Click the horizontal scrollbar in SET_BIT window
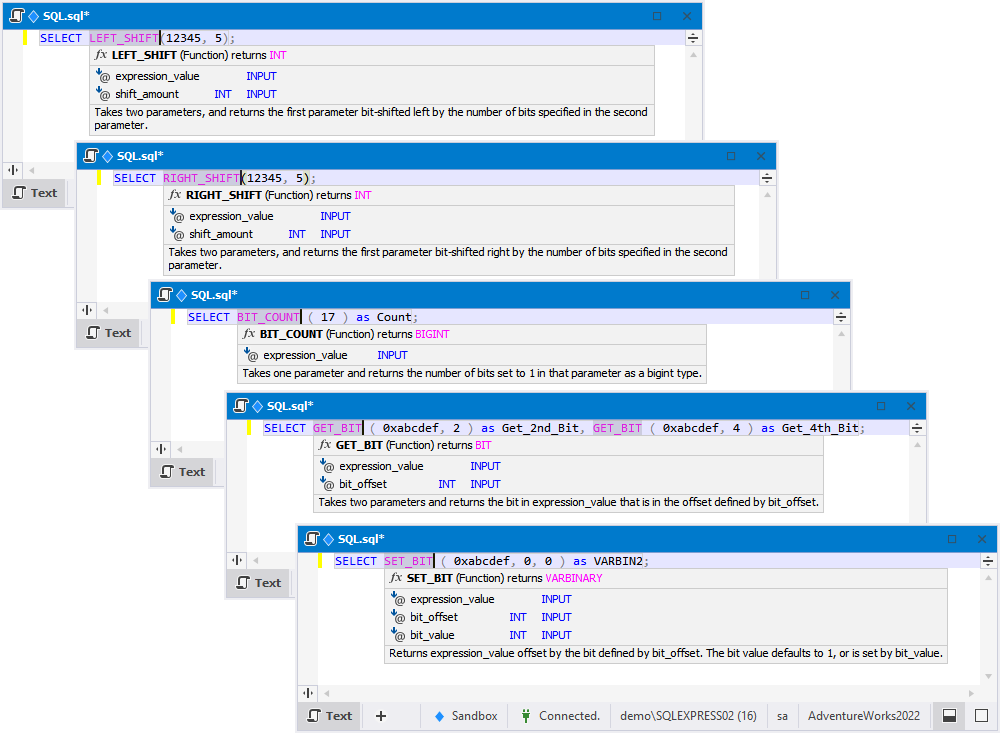The image size is (1000, 733). [648, 693]
